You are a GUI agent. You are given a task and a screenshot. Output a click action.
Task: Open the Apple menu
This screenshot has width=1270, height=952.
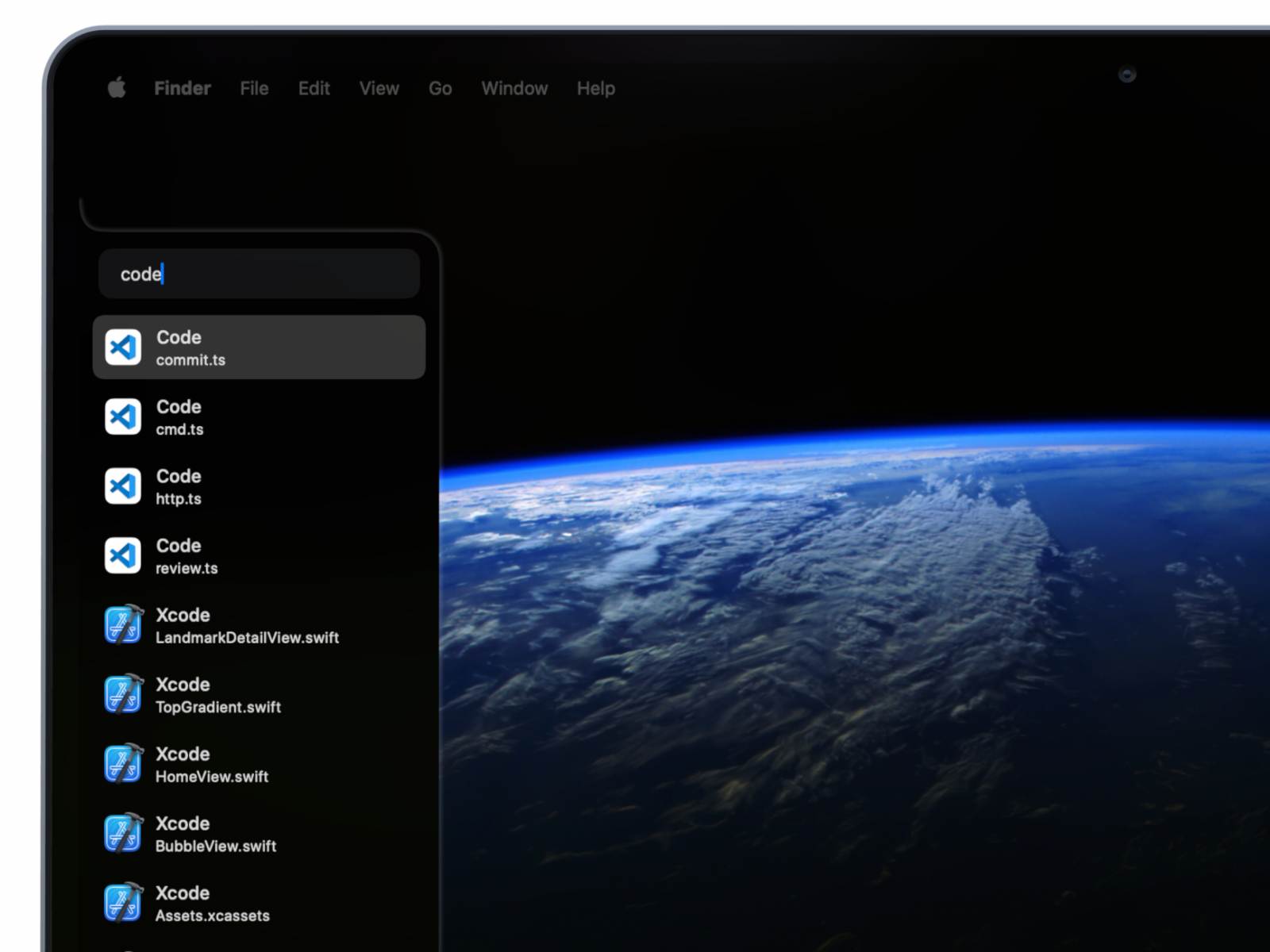coord(117,88)
